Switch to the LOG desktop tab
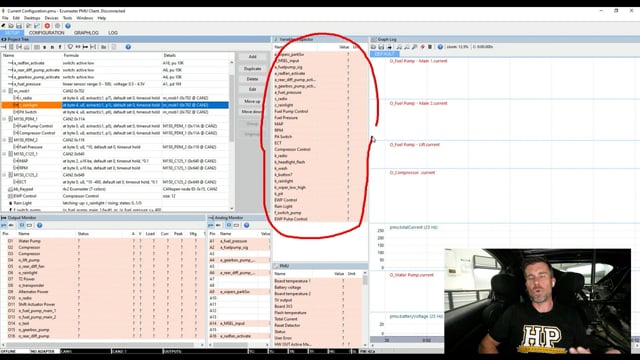 [113, 33]
